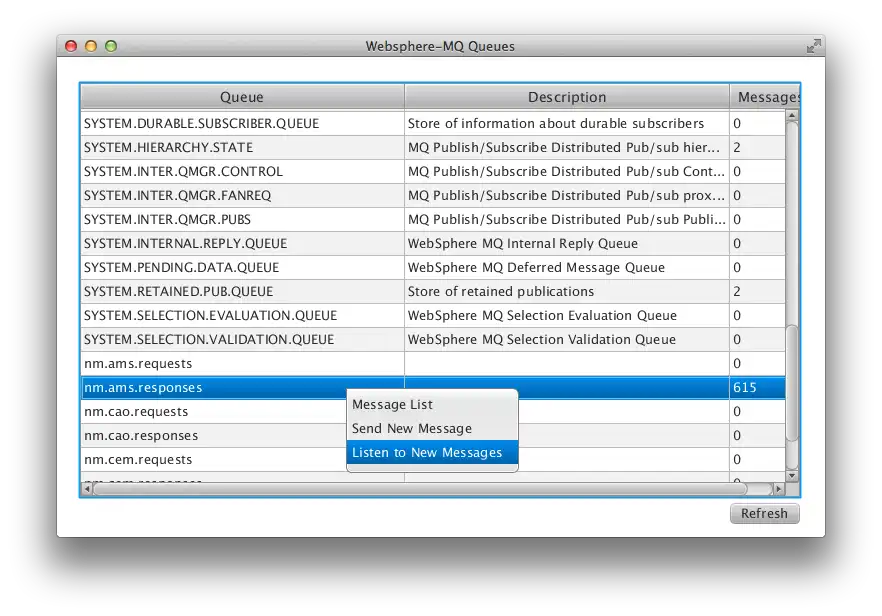
Task: Choose Listen to New Messages menu entry
Action: point(432,452)
